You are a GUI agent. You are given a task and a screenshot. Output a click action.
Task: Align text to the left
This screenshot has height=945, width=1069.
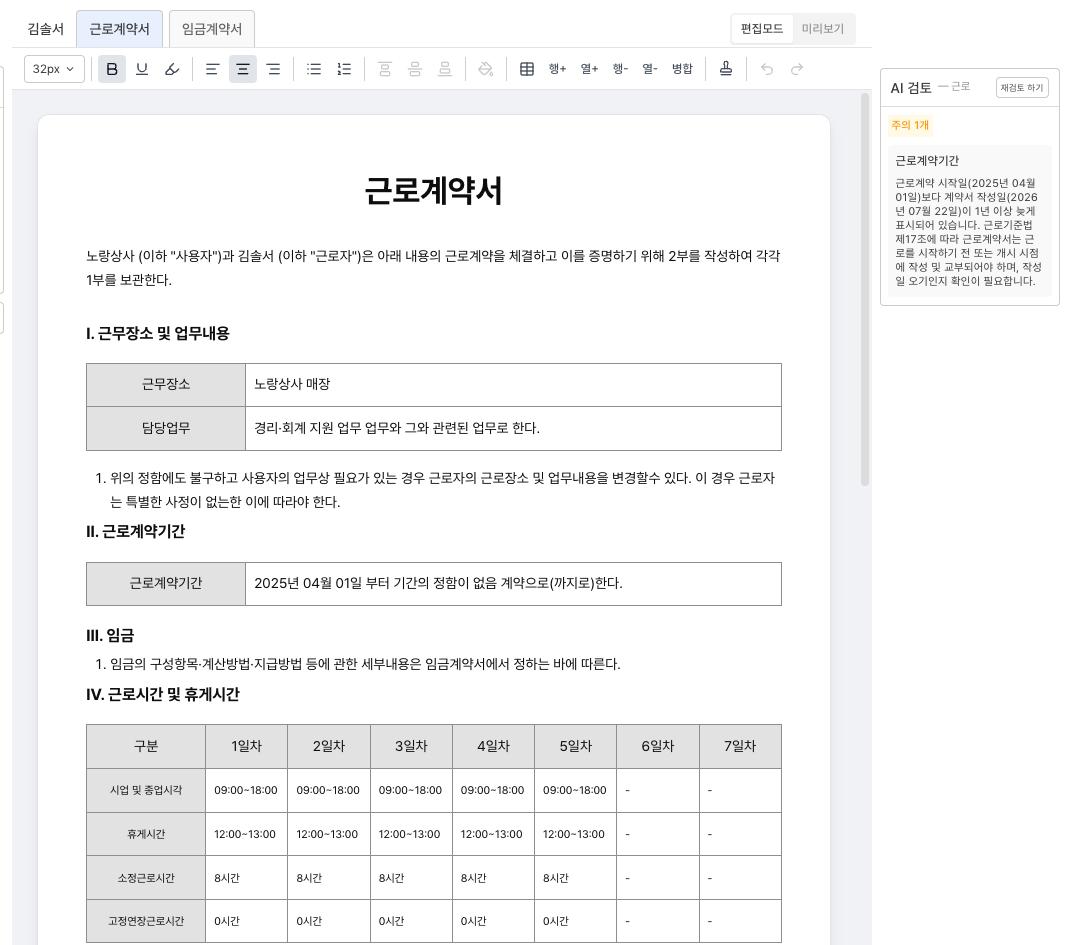click(213, 69)
